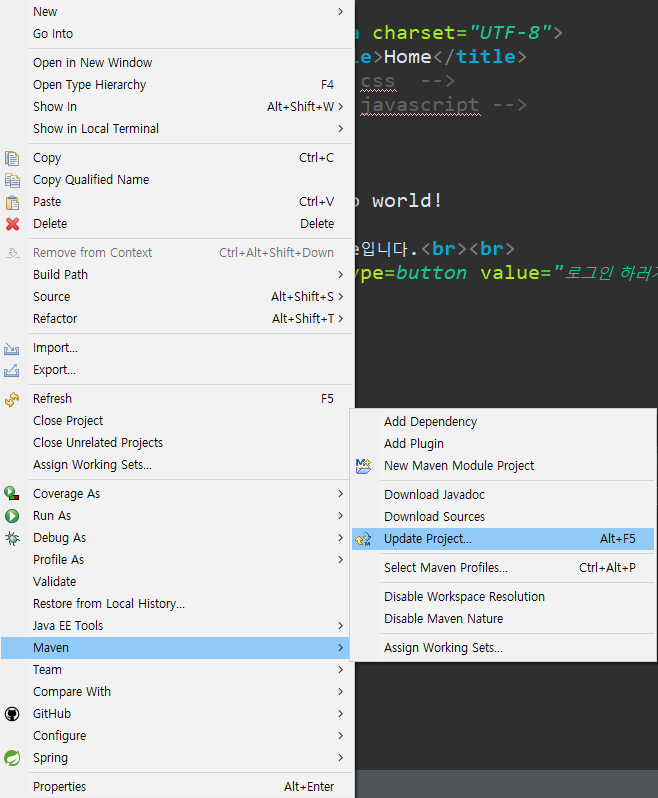Click the Debug As bug icon
658x798 pixels.
(x=12, y=538)
